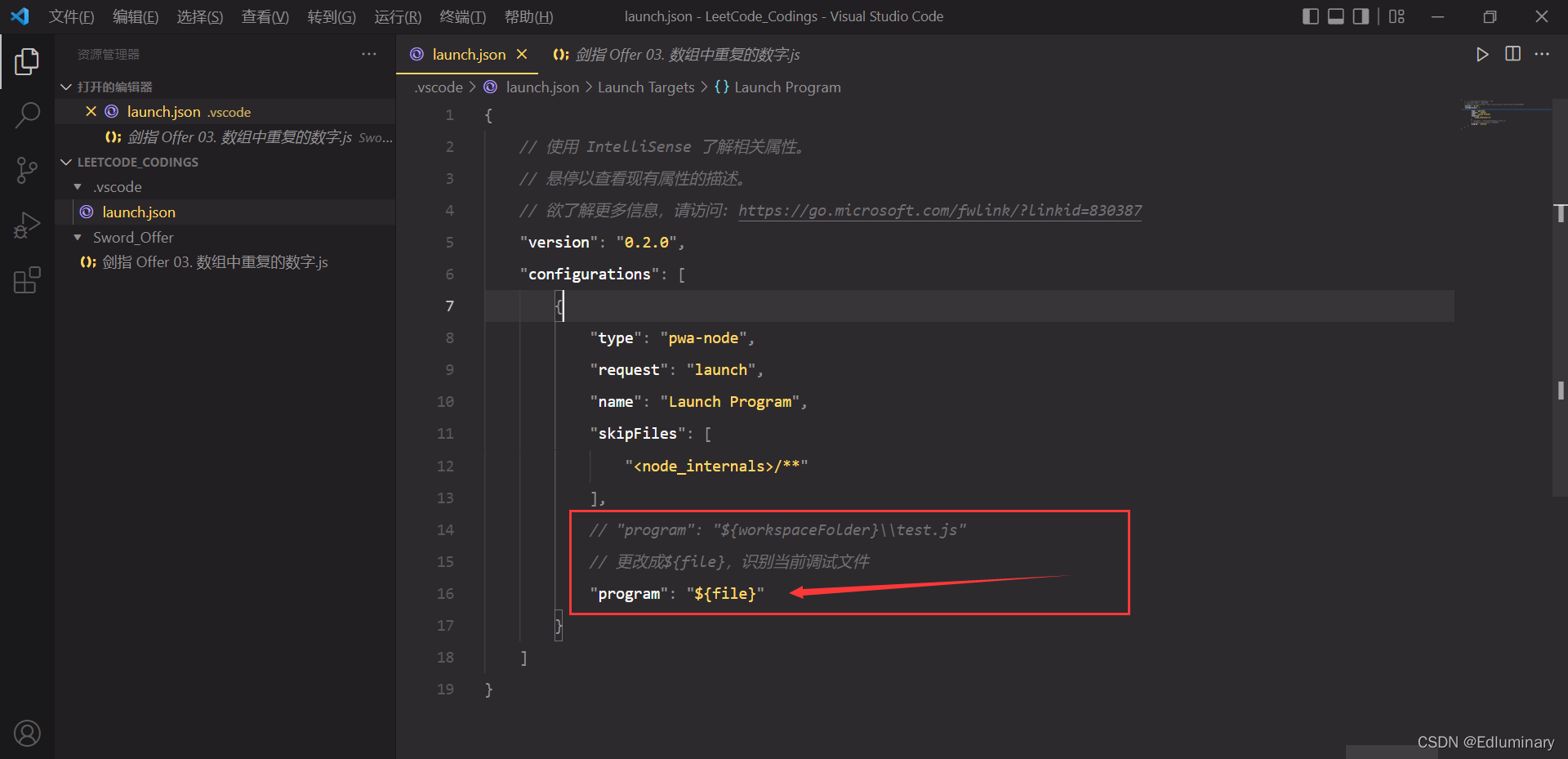Click the 资源管理器 panel title

coord(109,54)
